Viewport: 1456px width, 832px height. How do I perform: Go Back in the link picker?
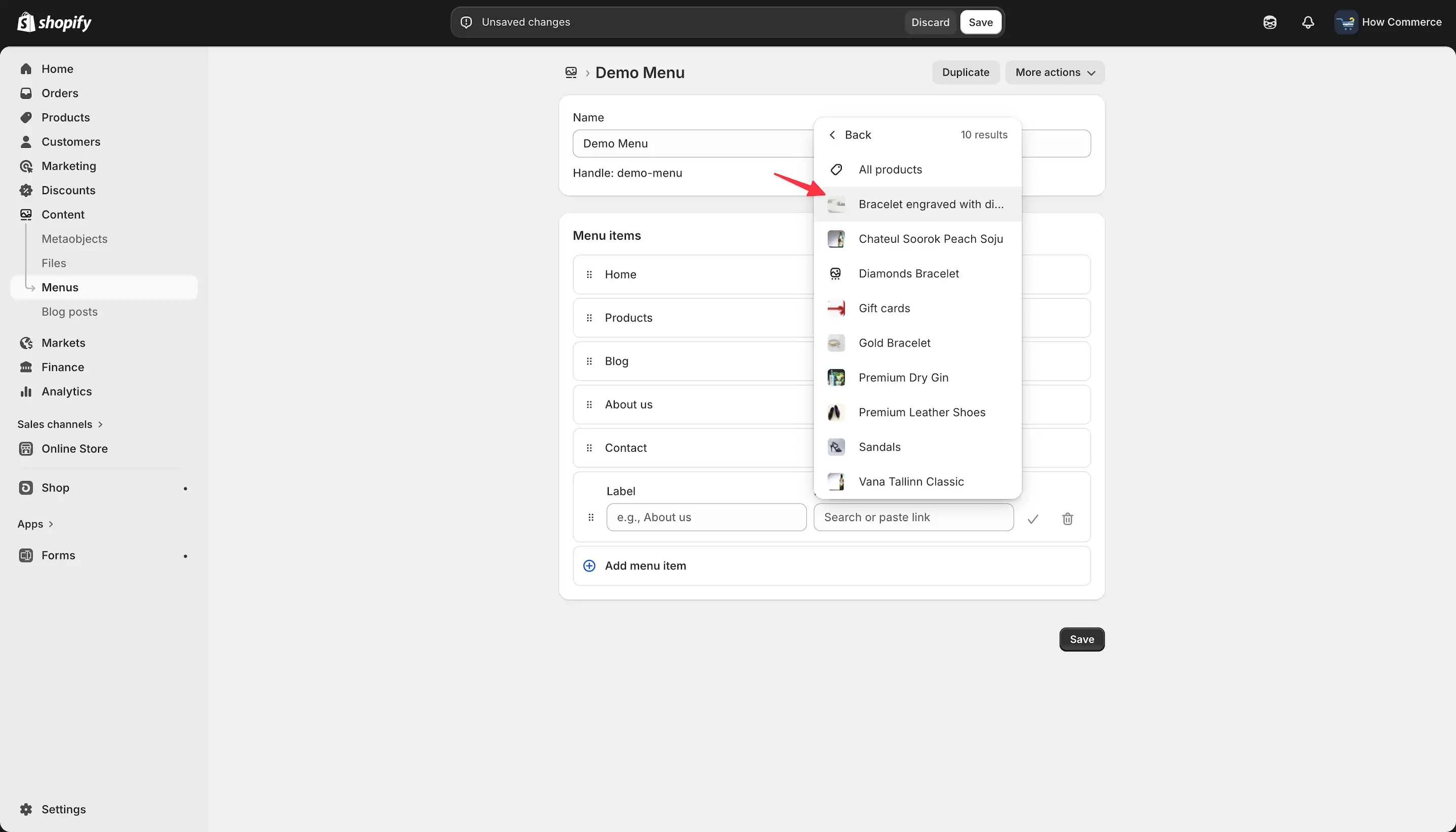click(850, 135)
